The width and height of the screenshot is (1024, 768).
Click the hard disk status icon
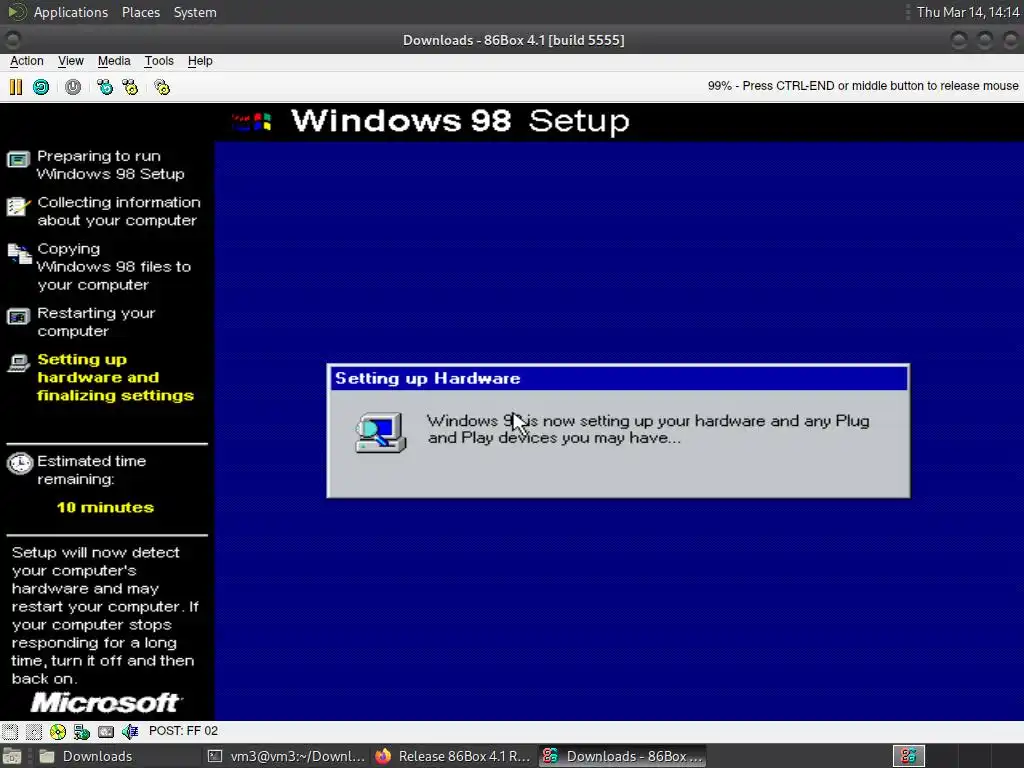pos(106,731)
